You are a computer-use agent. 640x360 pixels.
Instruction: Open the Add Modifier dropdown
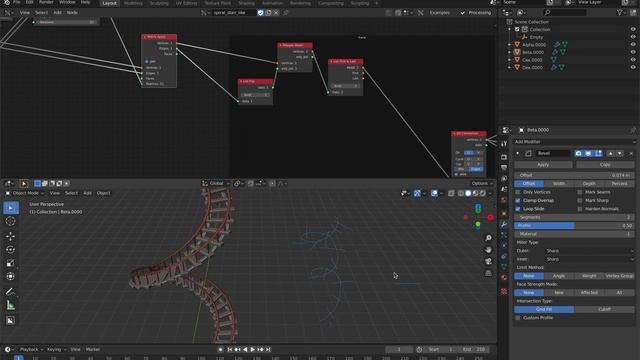pos(574,142)
